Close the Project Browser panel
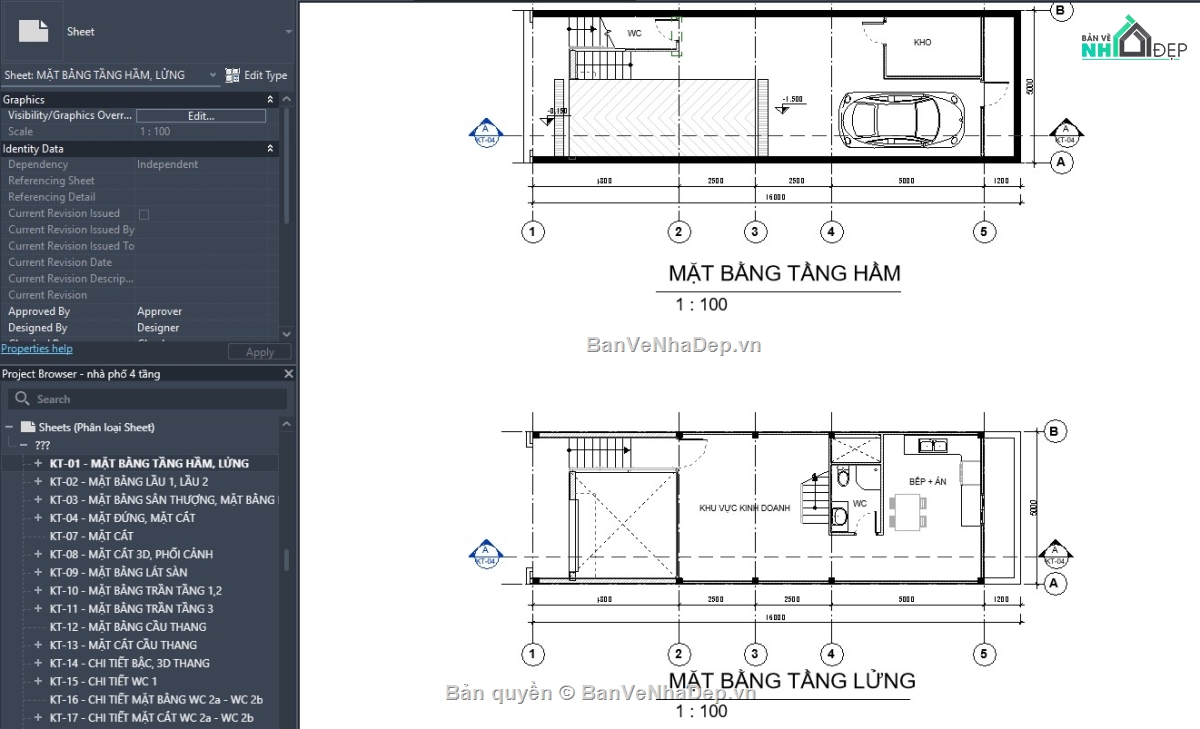Viewport: 1200px width, 729px height. [x=289, y=374]
